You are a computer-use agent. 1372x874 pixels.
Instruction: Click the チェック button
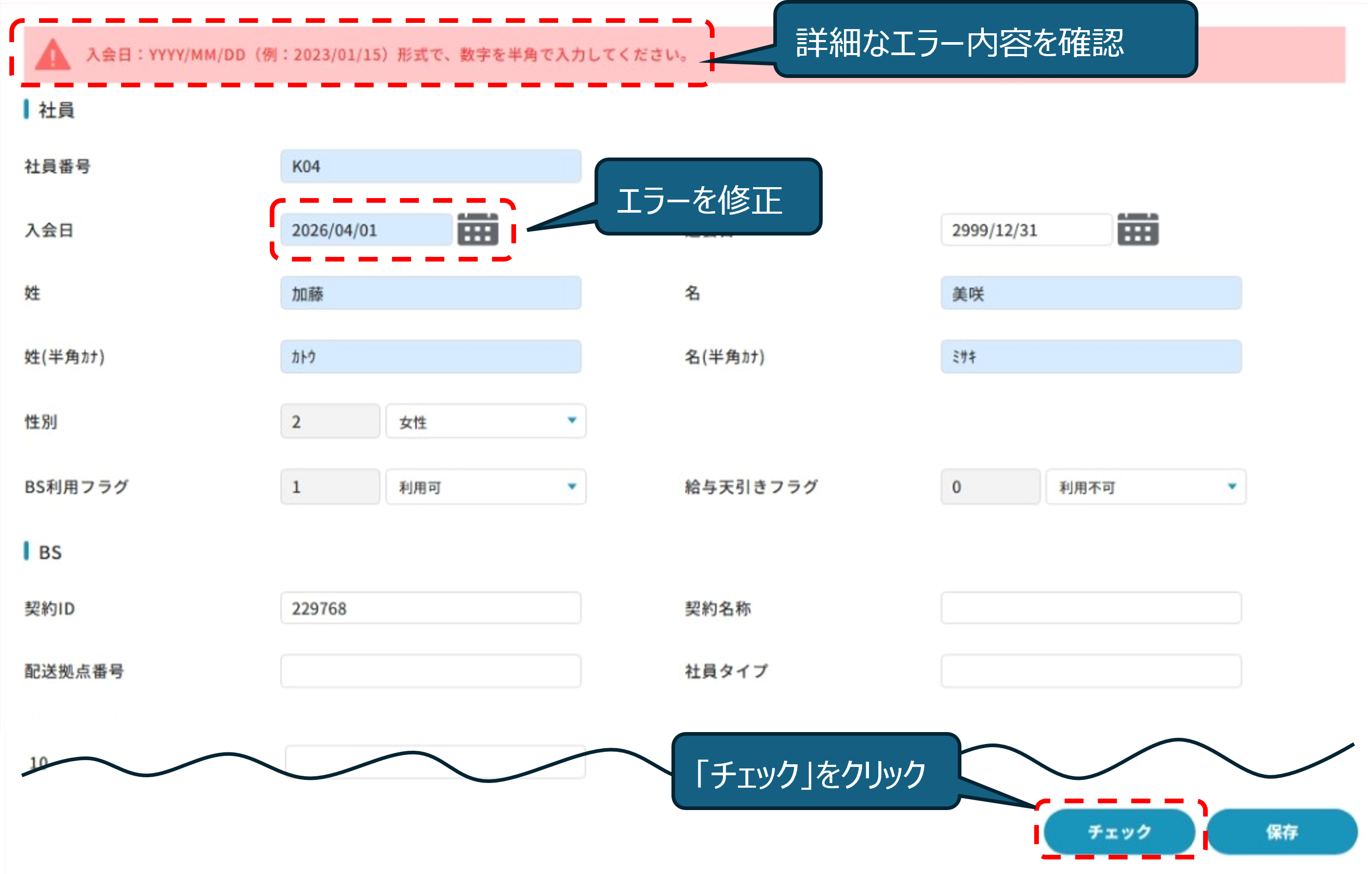(1119, 831)
